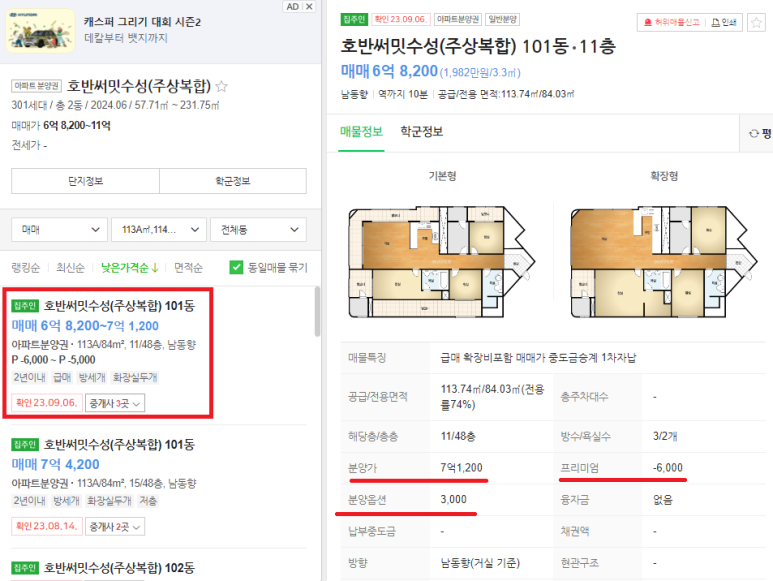Click the 단지정보 button
Viewport: 773px width, 581px height.
(85, 181)
